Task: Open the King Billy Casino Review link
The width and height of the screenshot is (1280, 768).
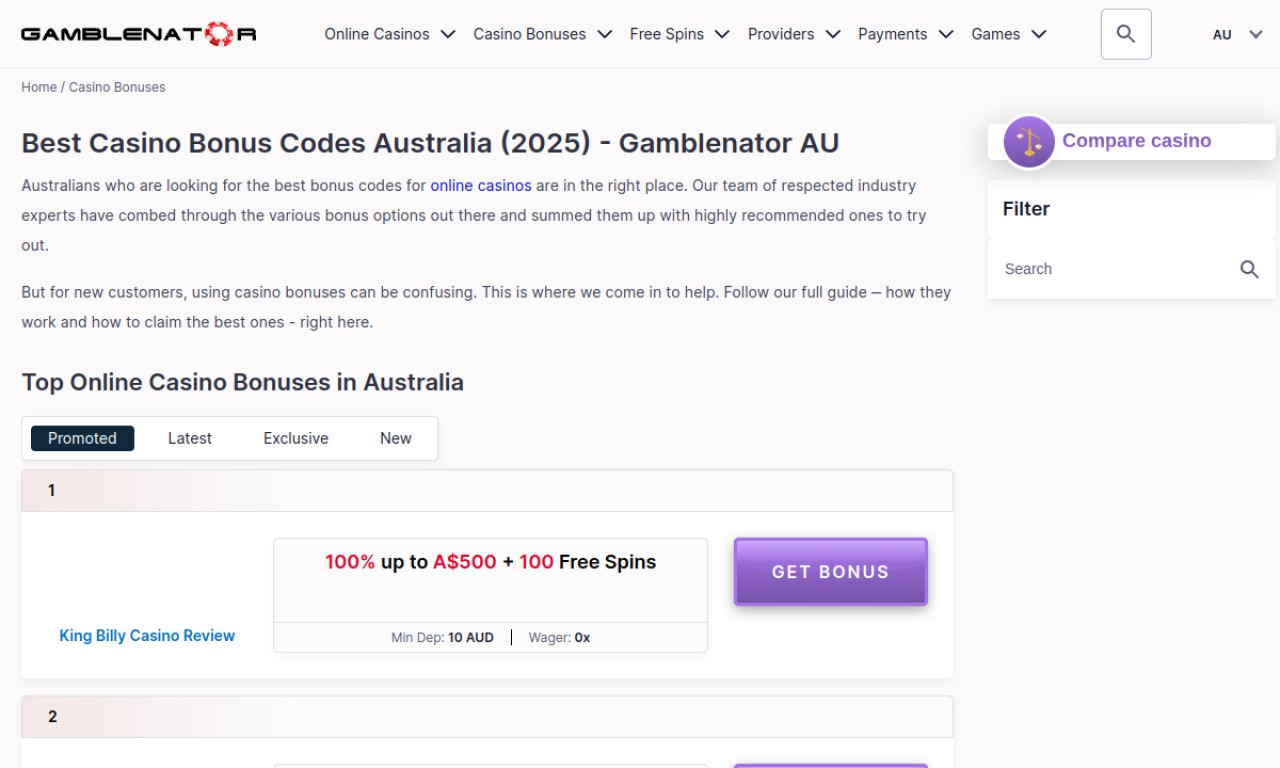Action: (147, 635)
